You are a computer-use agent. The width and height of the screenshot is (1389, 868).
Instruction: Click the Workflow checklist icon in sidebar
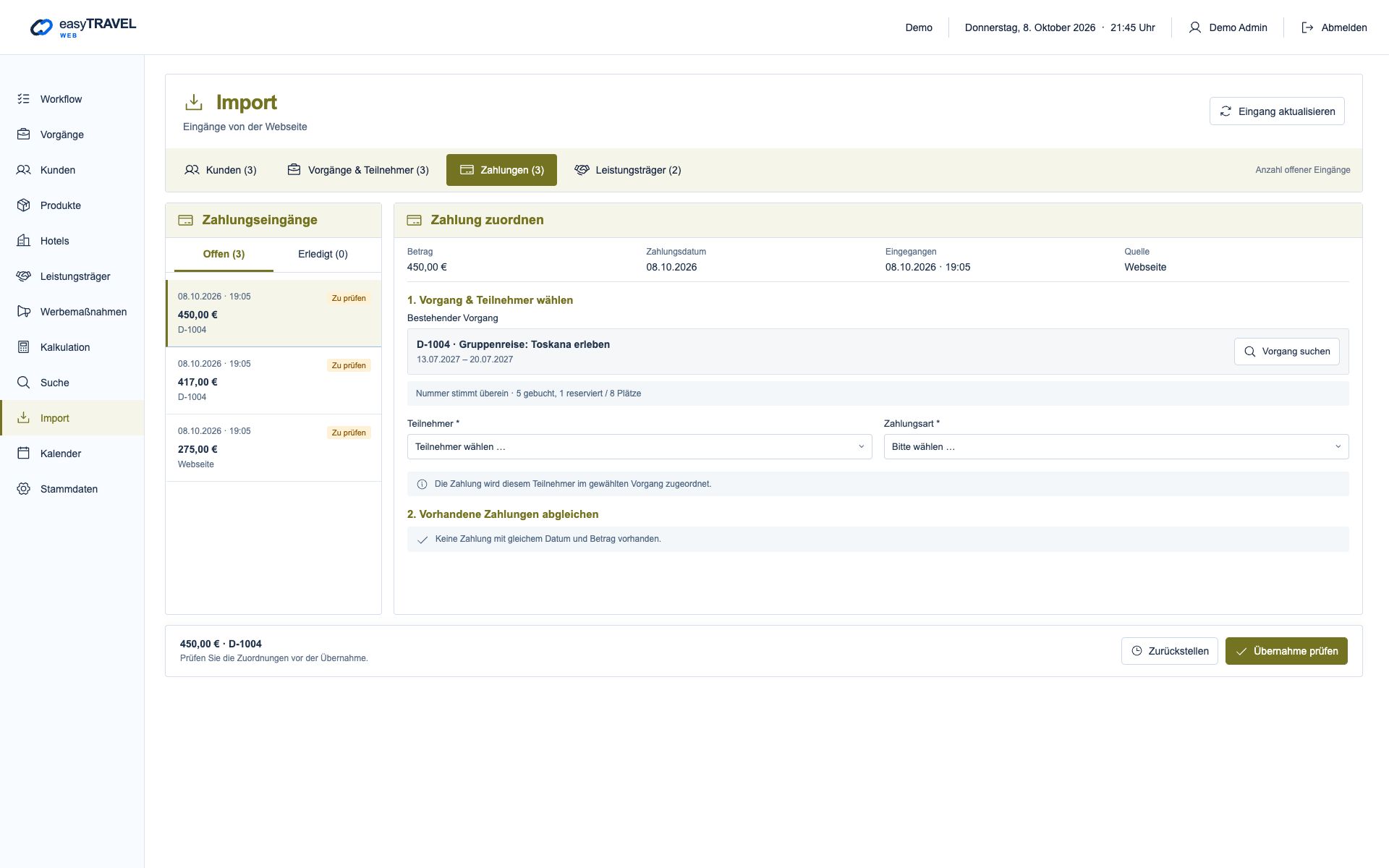coord(24,99)
